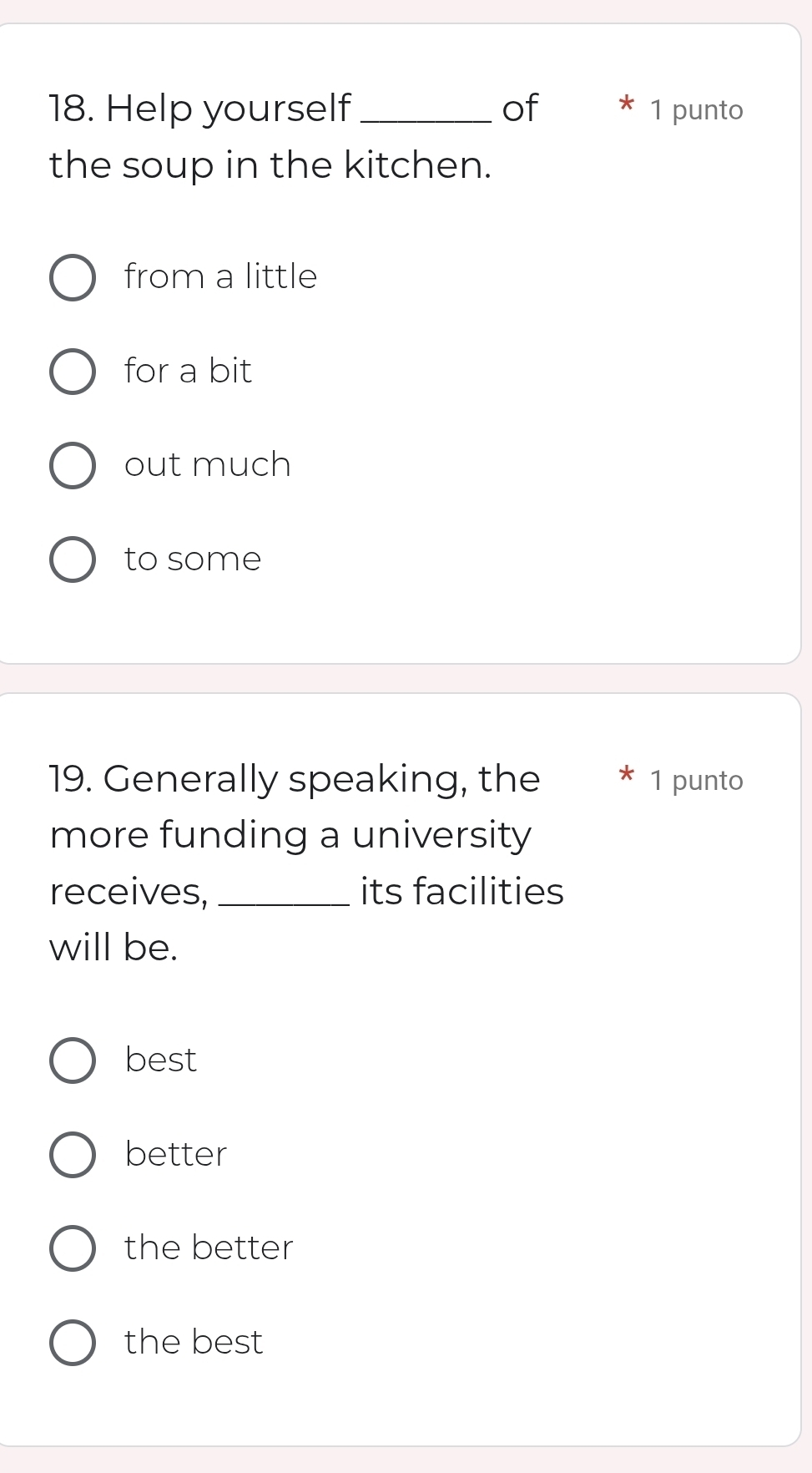Image resolution: width=812 pixels, height=1473 pixels.
Task: Click the 'the better' option text
Action: (209, 1248)
